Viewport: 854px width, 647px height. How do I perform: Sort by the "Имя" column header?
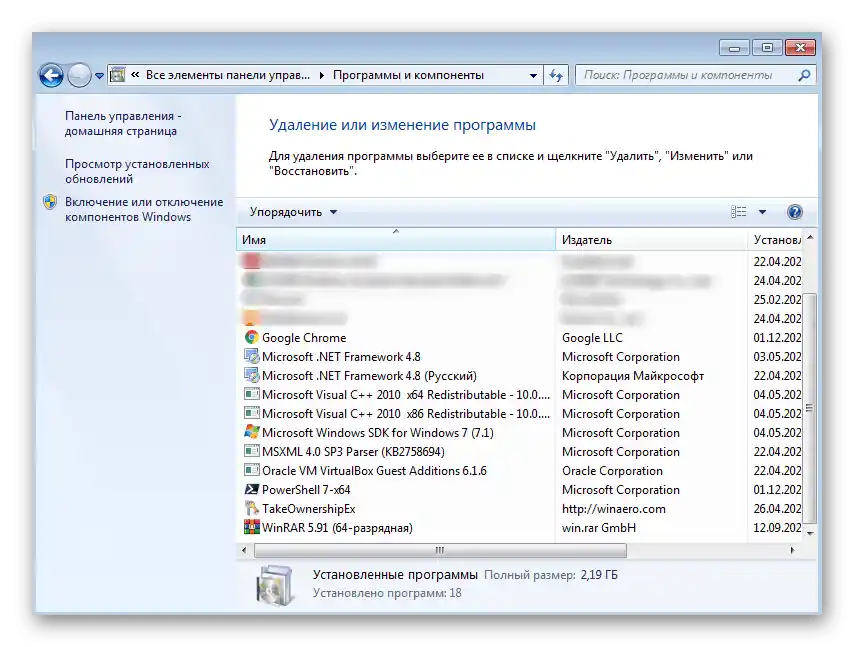click(x=396, y=240)
